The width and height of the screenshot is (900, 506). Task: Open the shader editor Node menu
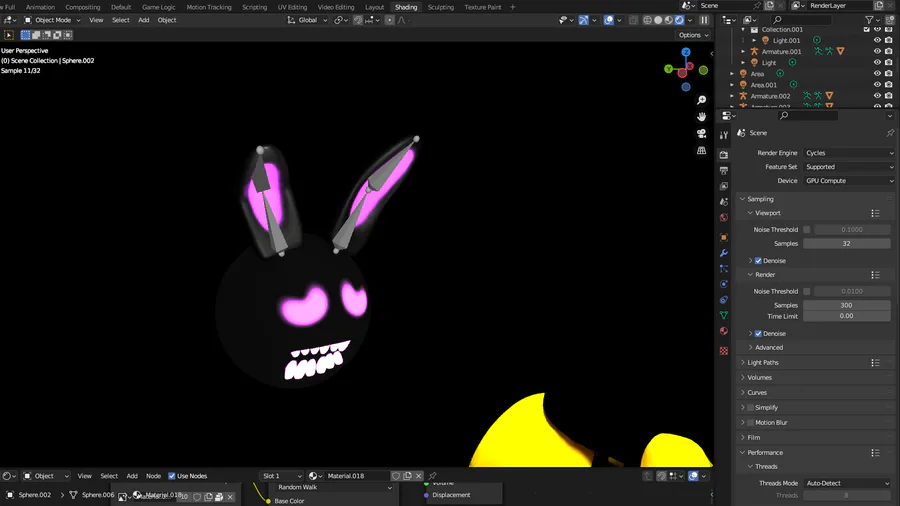[153, 476]
